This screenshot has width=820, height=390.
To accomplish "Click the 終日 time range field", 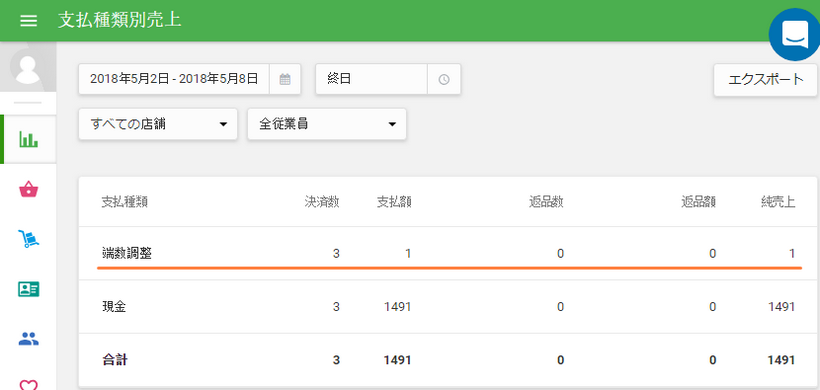I will click(372, 79).
